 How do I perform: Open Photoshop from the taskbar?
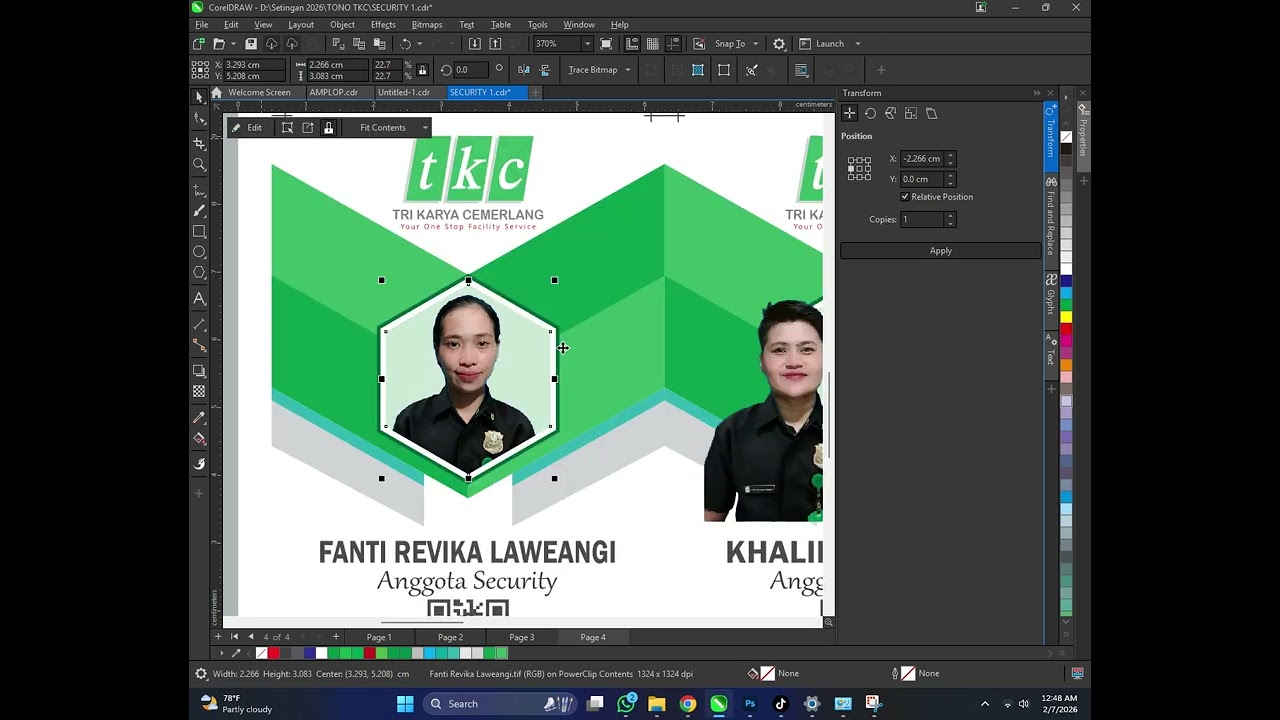[x=750, y=704]
